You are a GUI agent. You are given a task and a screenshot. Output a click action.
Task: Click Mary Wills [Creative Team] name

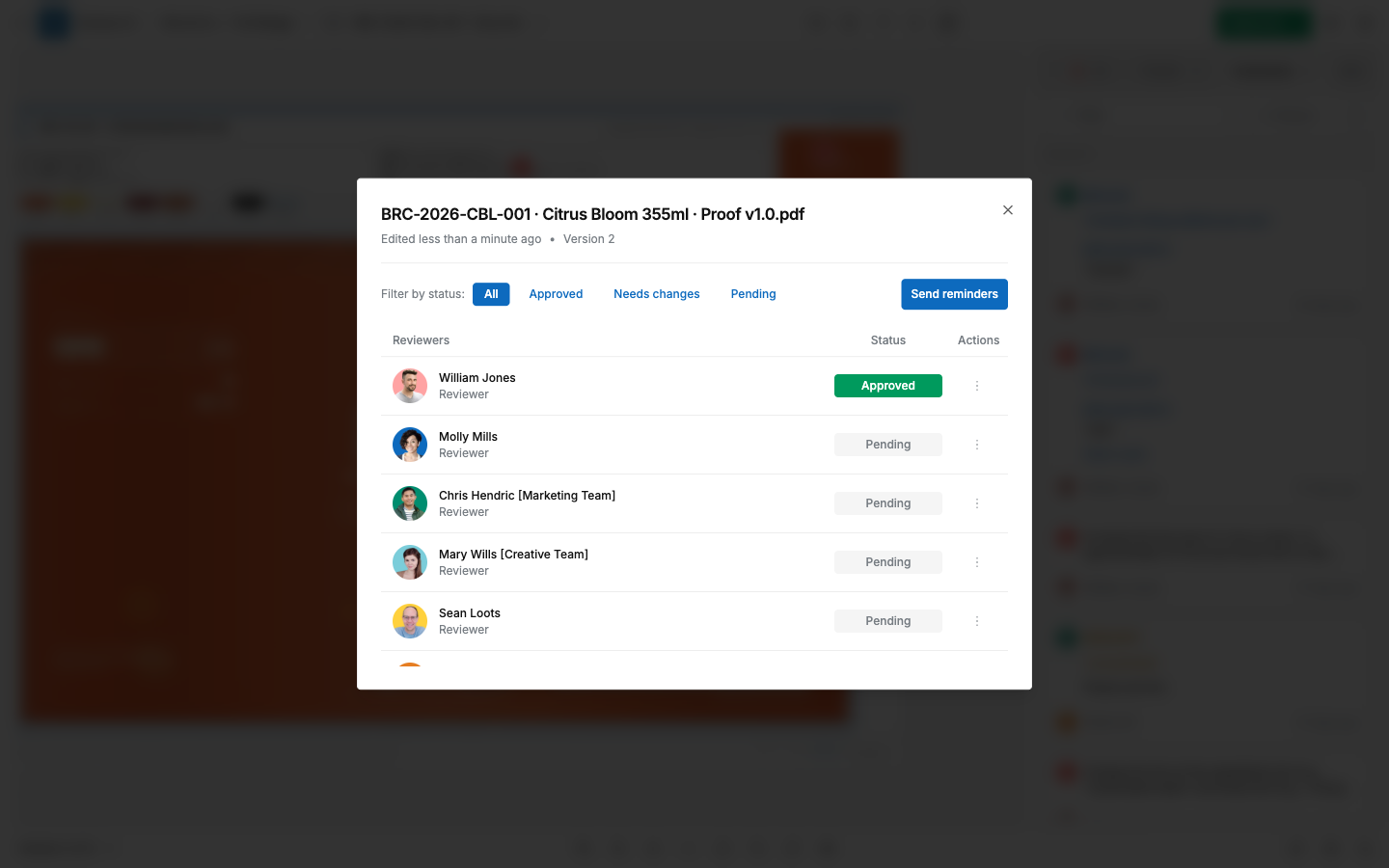[x=513, y=555]
